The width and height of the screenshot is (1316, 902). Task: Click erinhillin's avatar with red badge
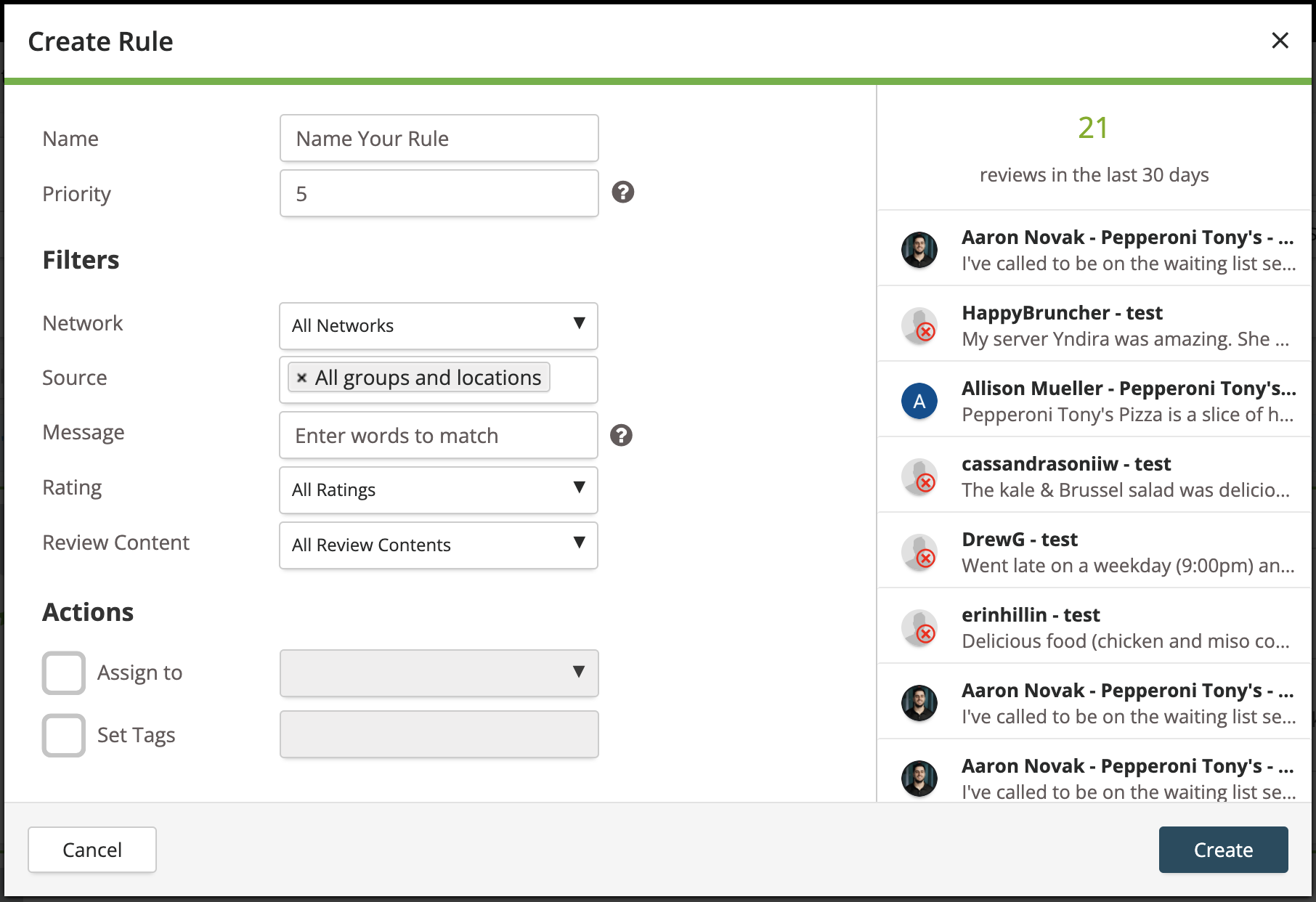point(919,627)
